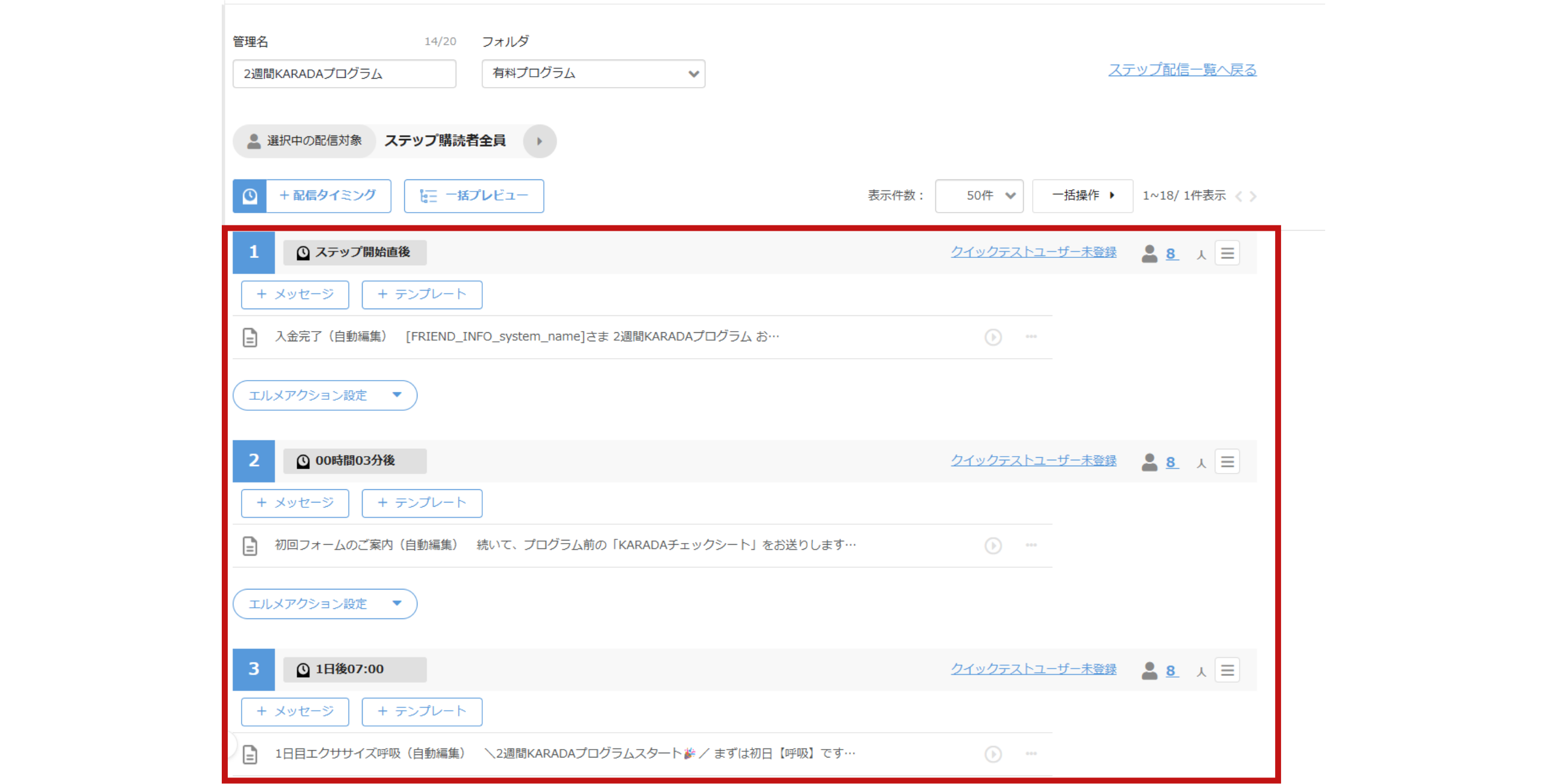Open the hamburger menu for step 3

(1227, 670)
